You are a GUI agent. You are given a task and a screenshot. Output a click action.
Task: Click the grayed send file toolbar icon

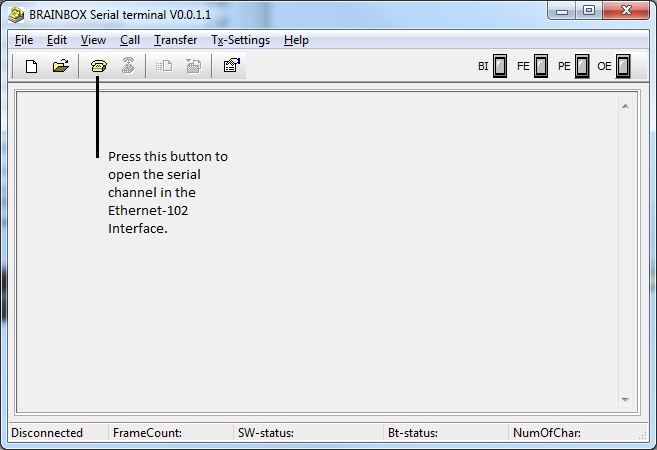tap(164, 66)
